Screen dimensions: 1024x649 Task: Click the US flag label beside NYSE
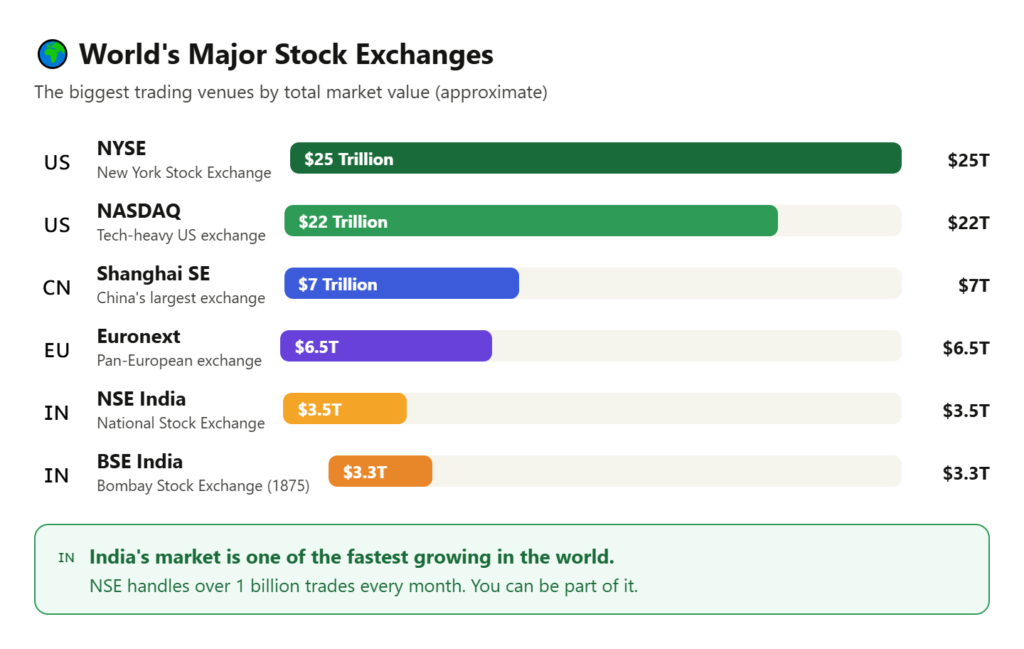pos(57,162)
